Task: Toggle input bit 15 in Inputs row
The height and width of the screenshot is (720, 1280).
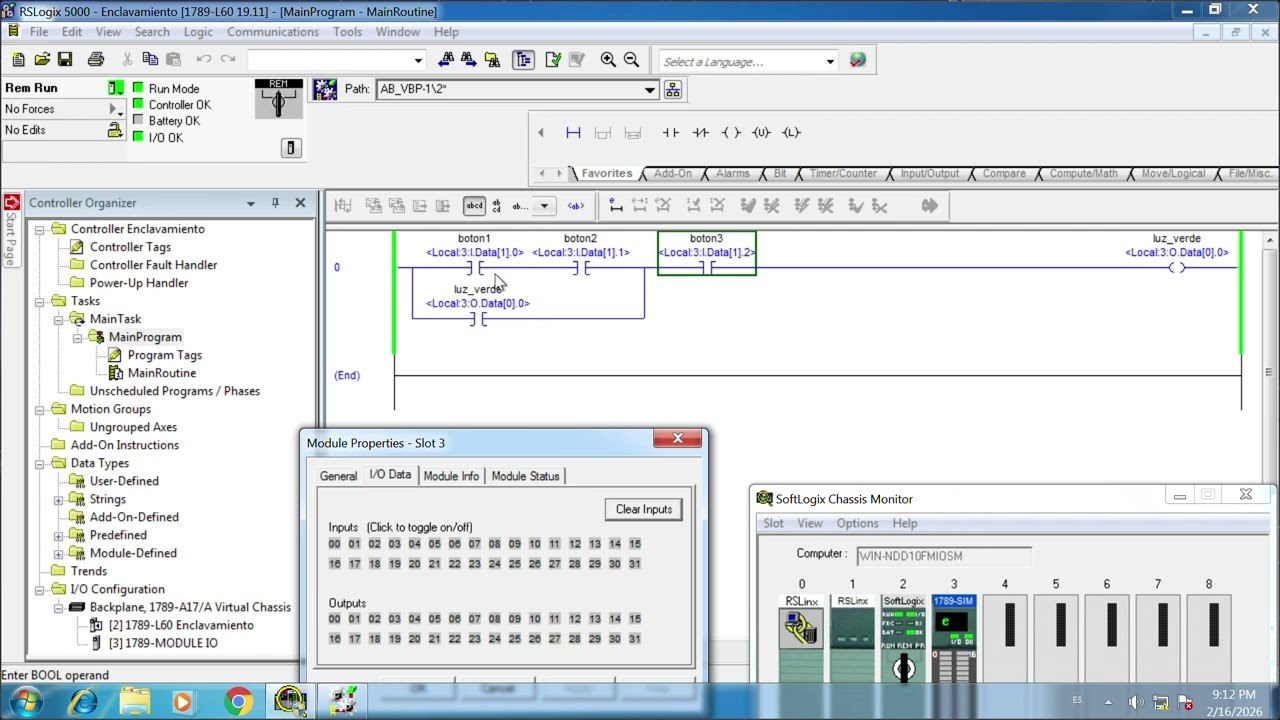Action: coord(634,544)
